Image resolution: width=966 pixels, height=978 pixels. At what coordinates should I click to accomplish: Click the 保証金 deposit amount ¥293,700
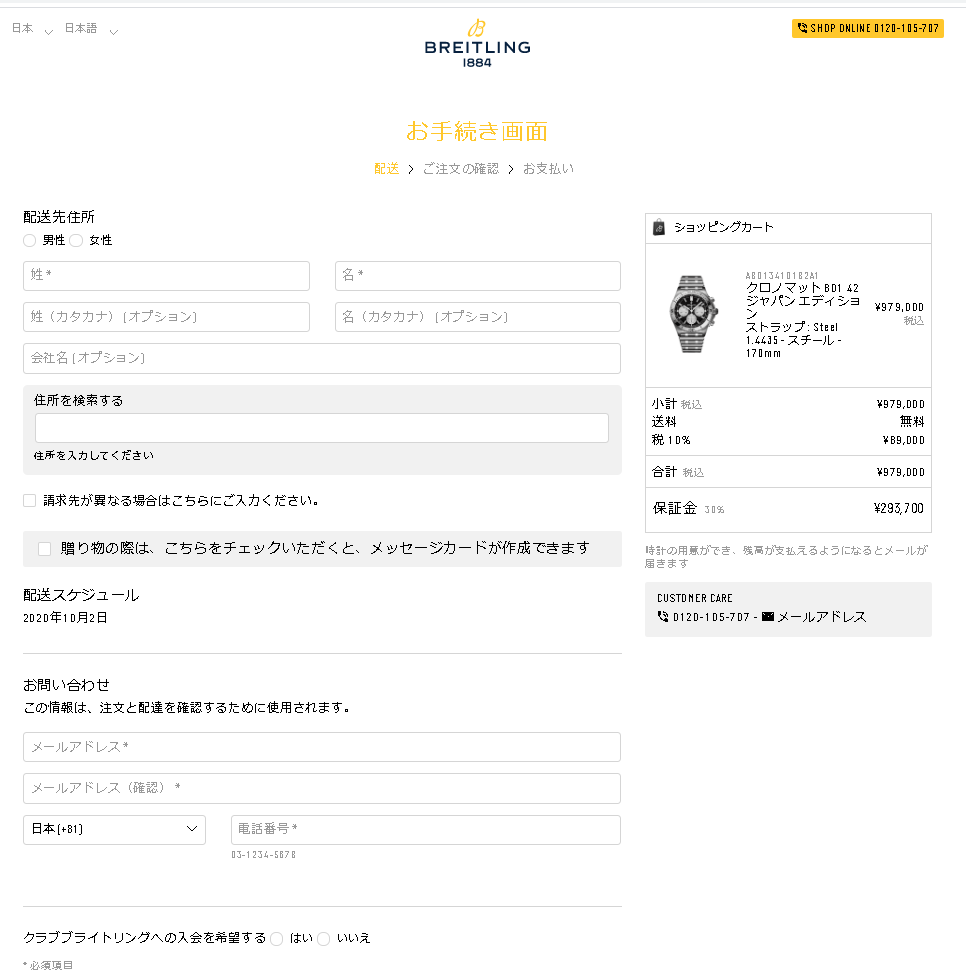[x=899, y=508]
